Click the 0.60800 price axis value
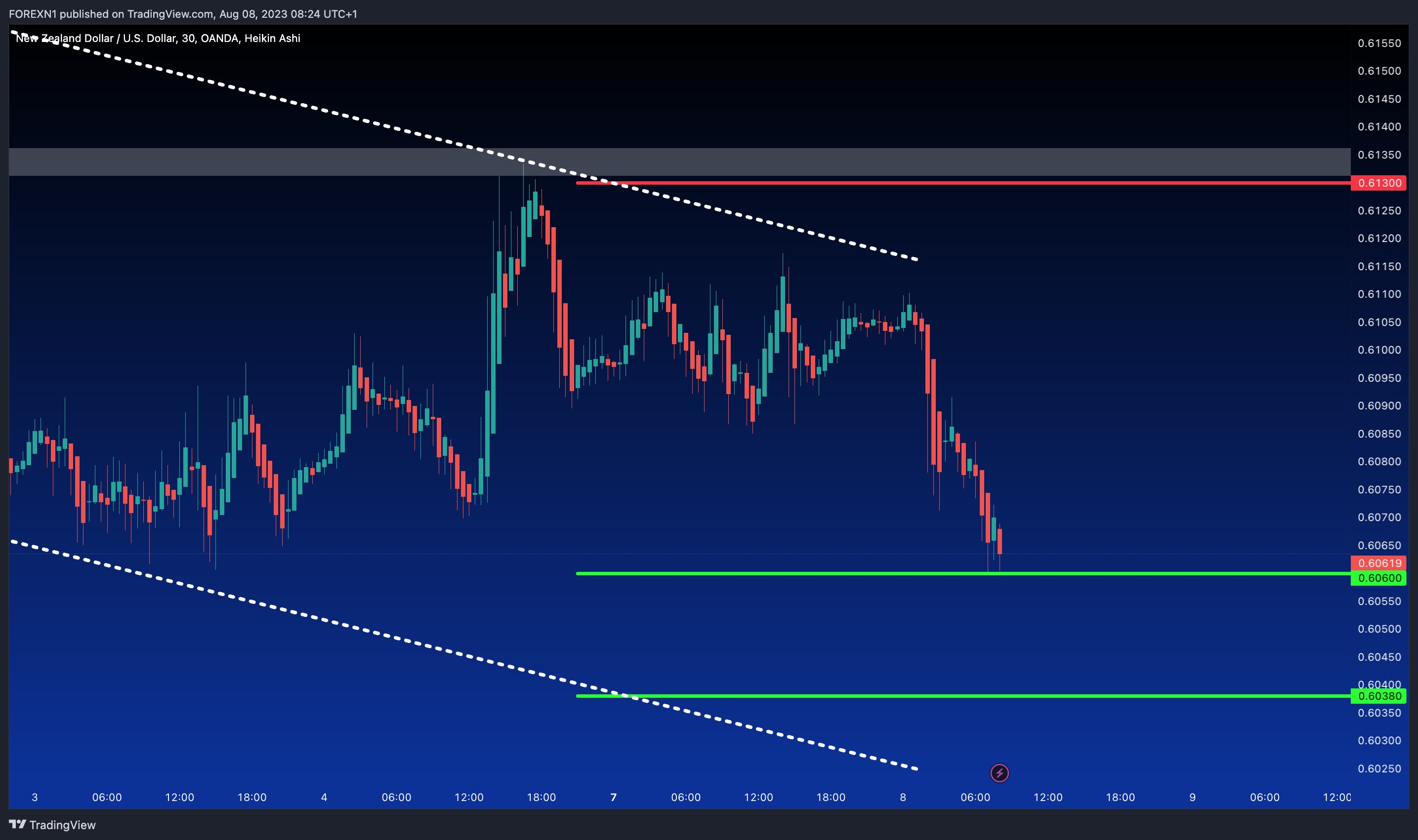1418x840 pixels. tap(1379, 461)
